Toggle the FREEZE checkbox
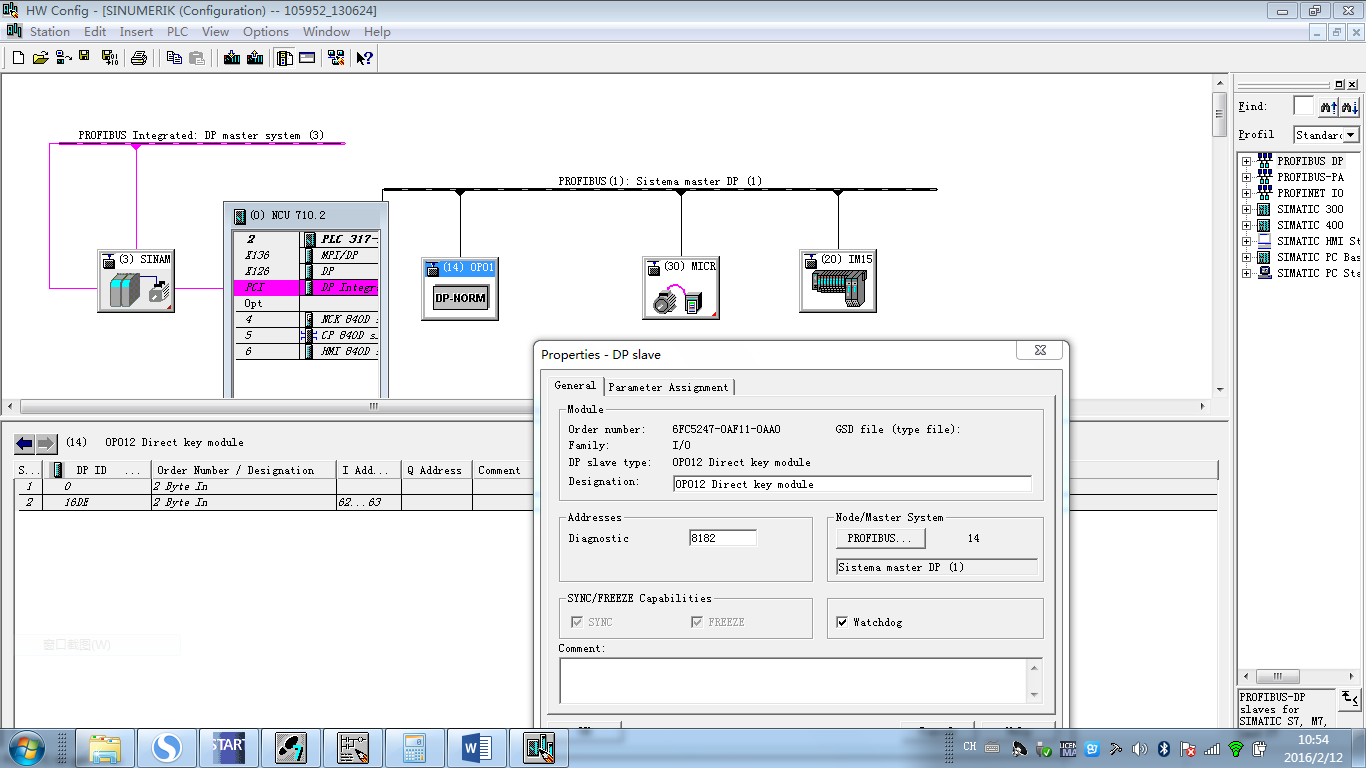1366x768 pixels. (x=697, y=622)
